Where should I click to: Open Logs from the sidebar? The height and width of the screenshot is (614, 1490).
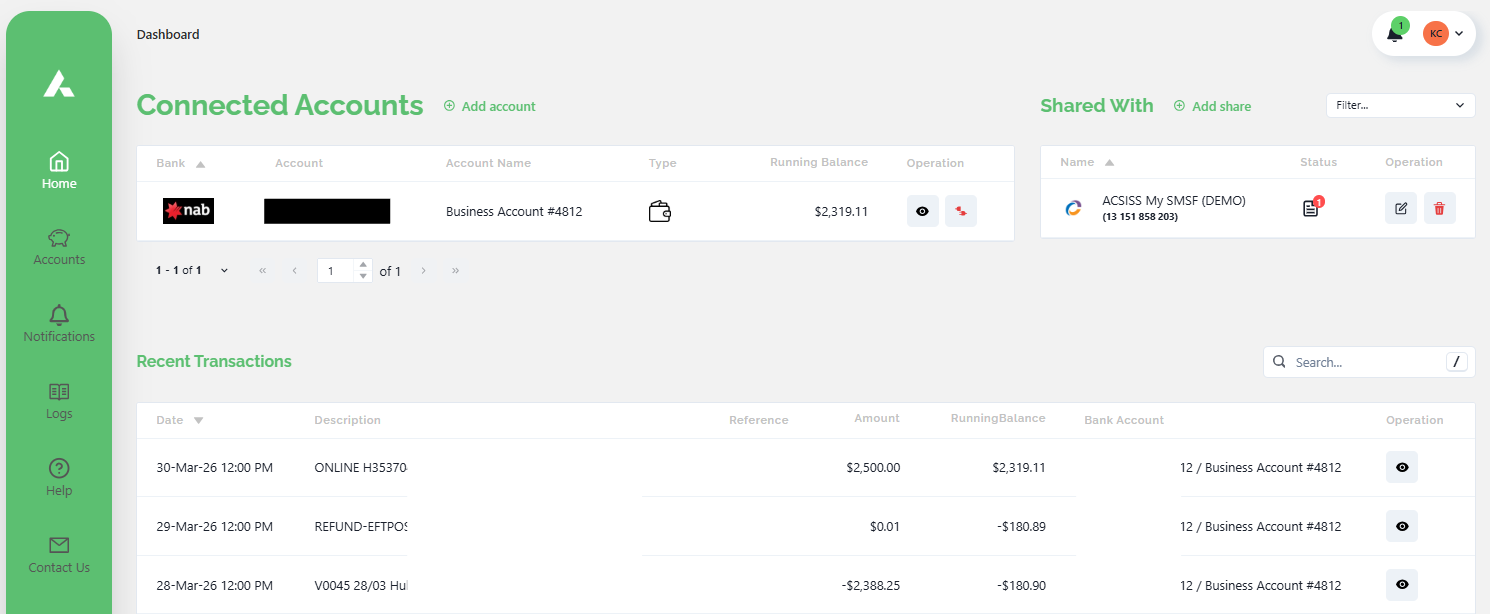pyautogui.click(x=59, y=401)
